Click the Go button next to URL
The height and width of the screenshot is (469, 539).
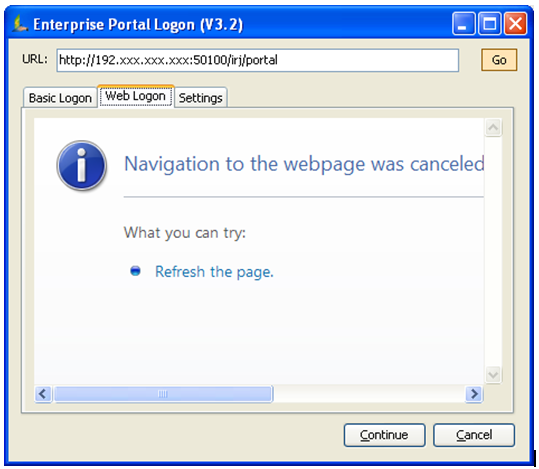(499, 60)
